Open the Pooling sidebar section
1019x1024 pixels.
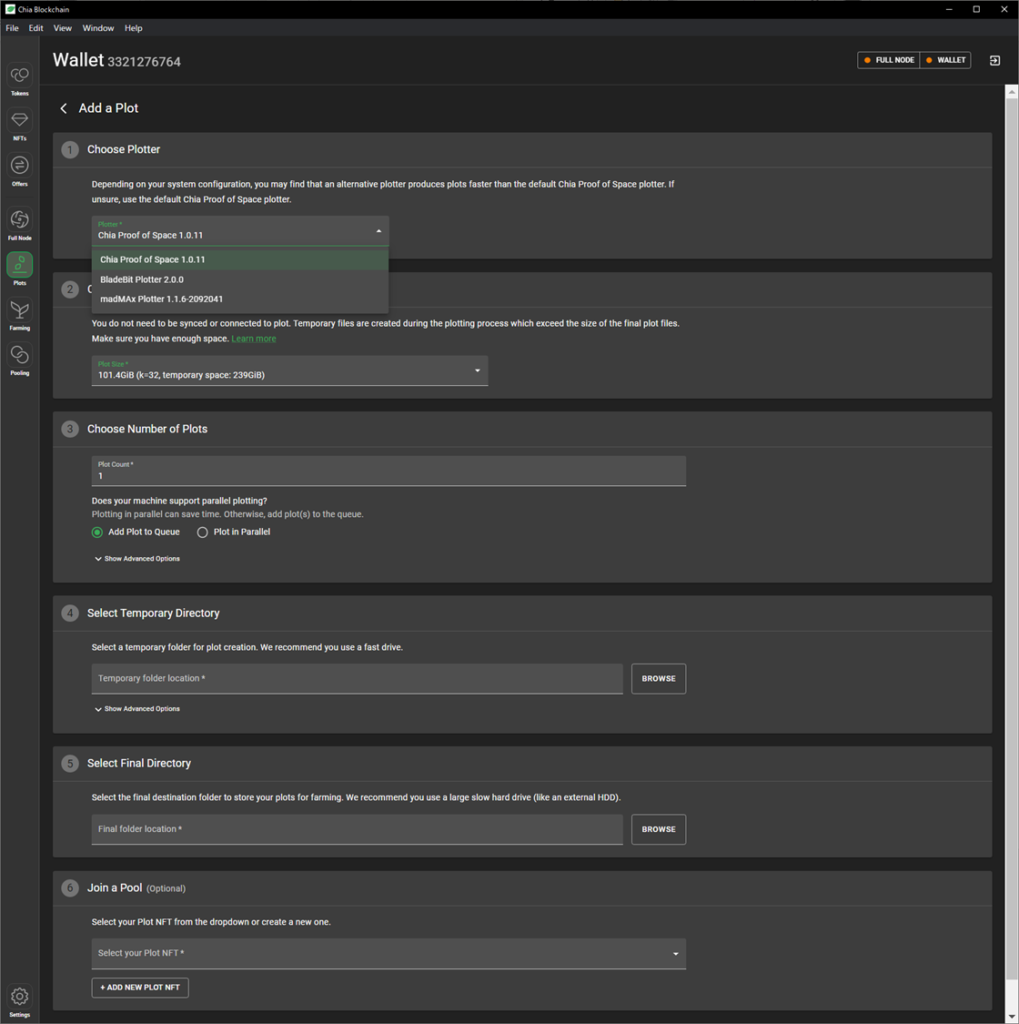pyautogui.click(x=20, y=359)
